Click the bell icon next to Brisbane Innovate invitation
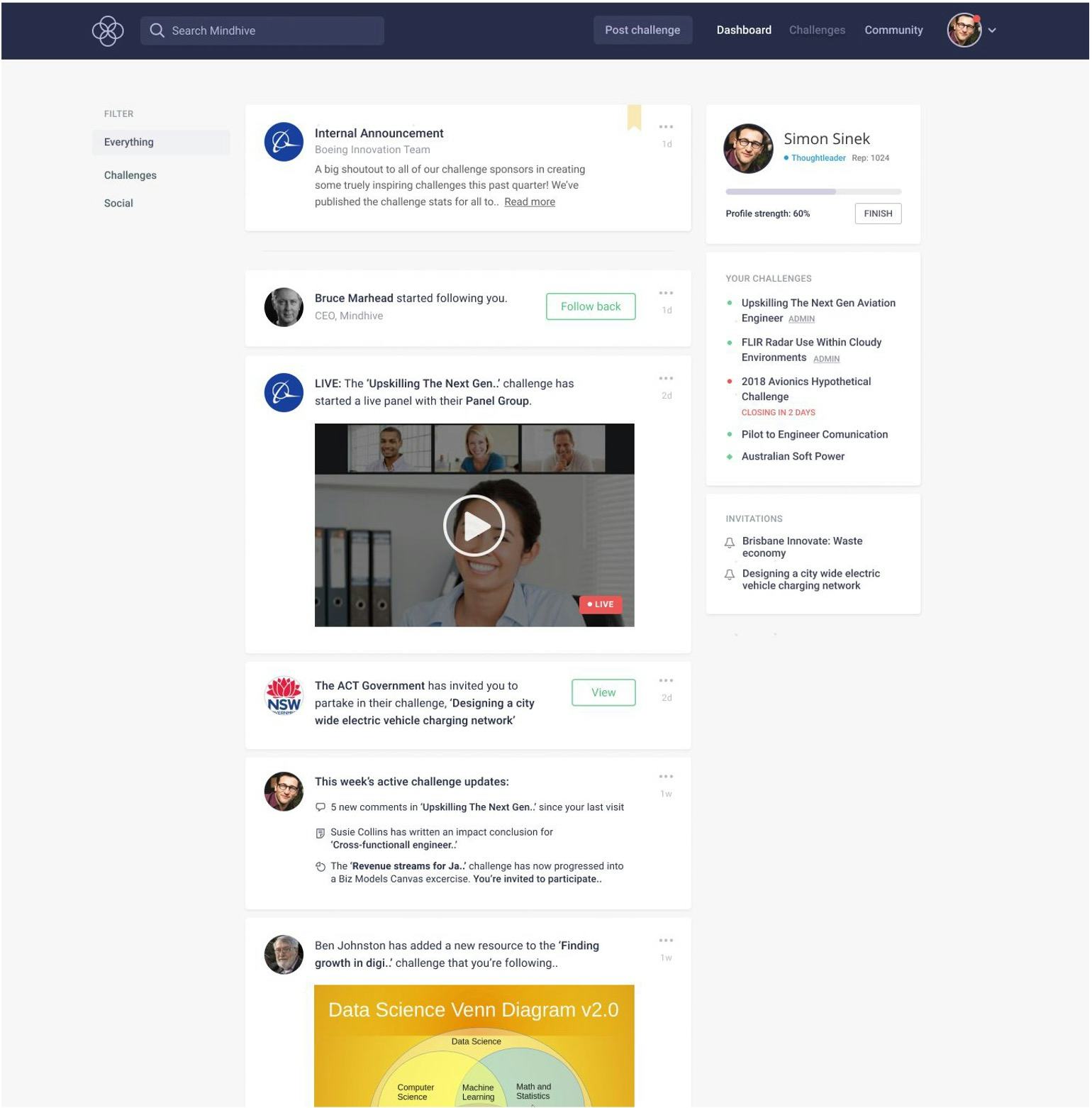The width and height of the screenshot is (1092, 1108). pos(729,543)
